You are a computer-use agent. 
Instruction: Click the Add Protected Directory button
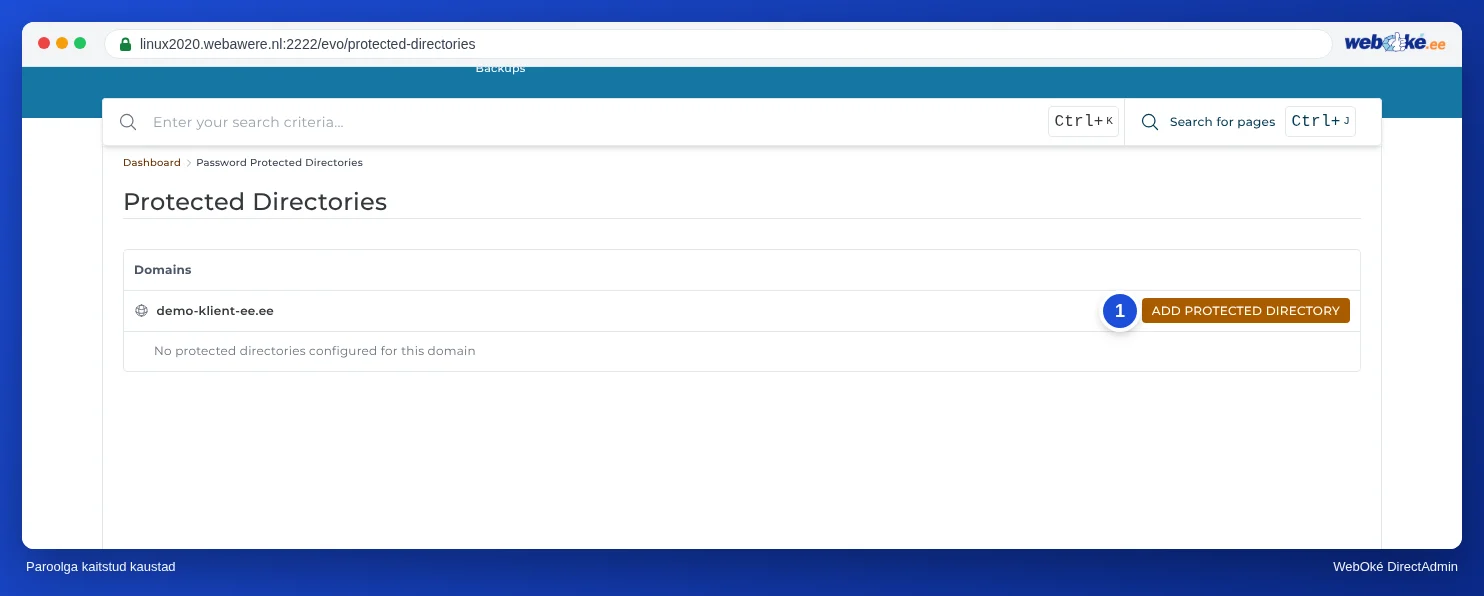tap(1245, 311)
